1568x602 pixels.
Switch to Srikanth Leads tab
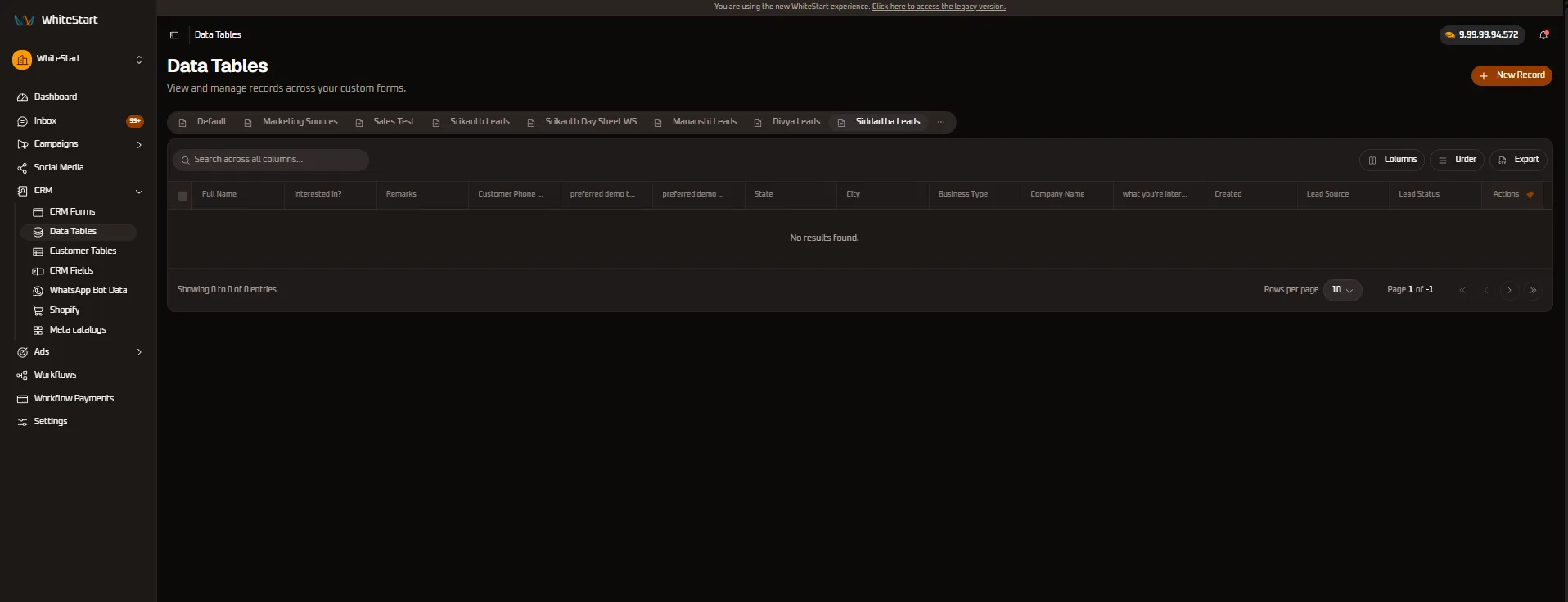point(471,122)
